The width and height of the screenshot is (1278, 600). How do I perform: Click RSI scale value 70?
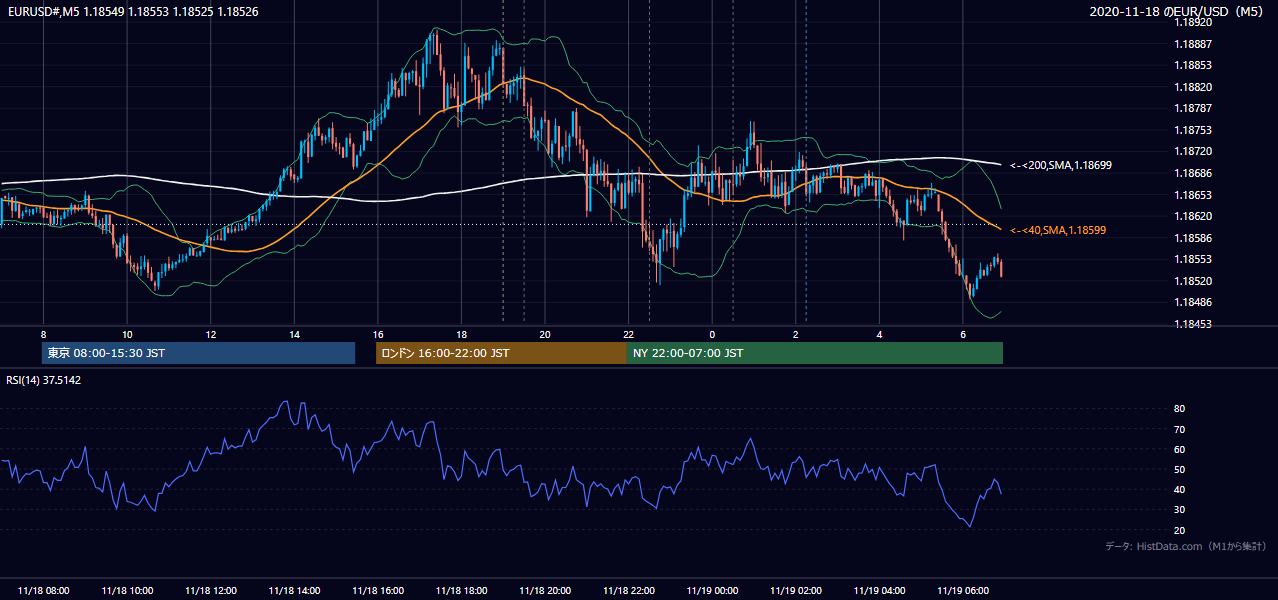1179,429
